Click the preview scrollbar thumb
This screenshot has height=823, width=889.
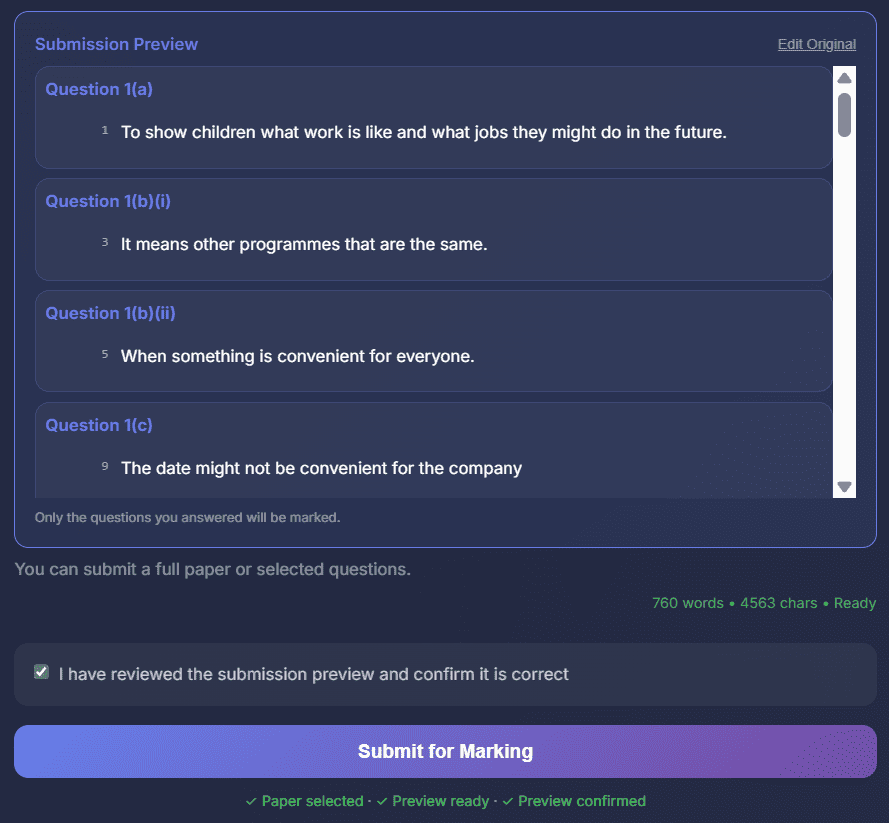[844, 115]
